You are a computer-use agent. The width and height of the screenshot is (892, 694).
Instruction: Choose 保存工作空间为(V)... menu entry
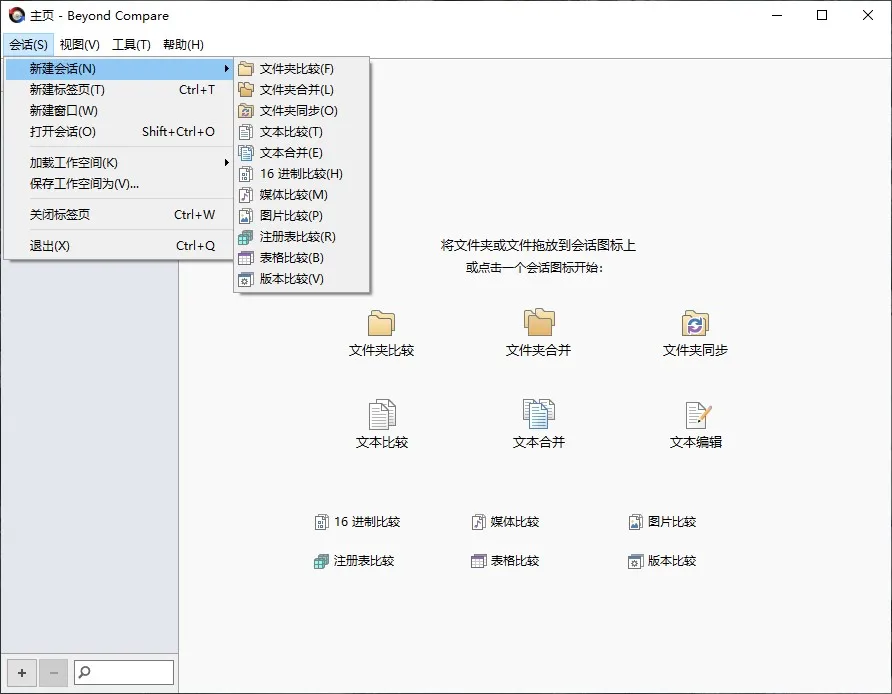[x=119, y=184]
